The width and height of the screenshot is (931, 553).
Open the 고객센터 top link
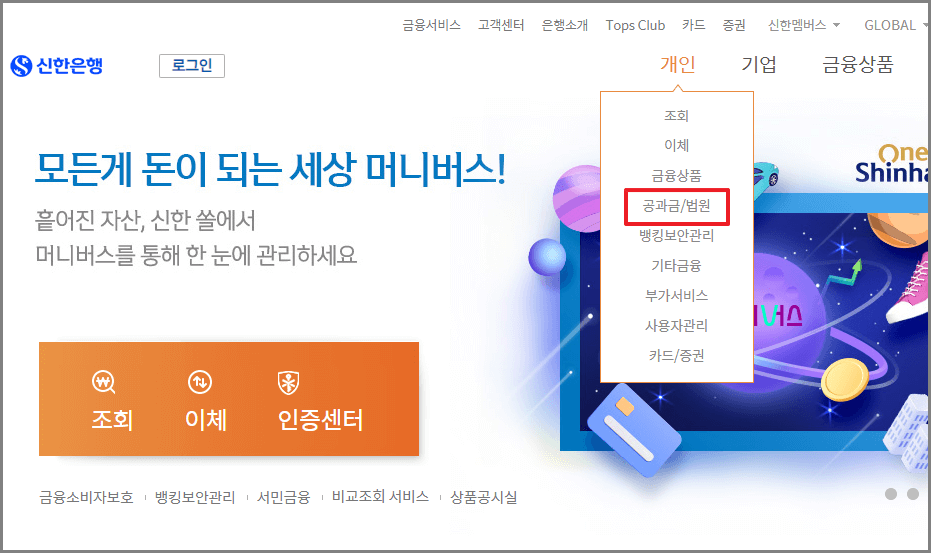point(501,25)
